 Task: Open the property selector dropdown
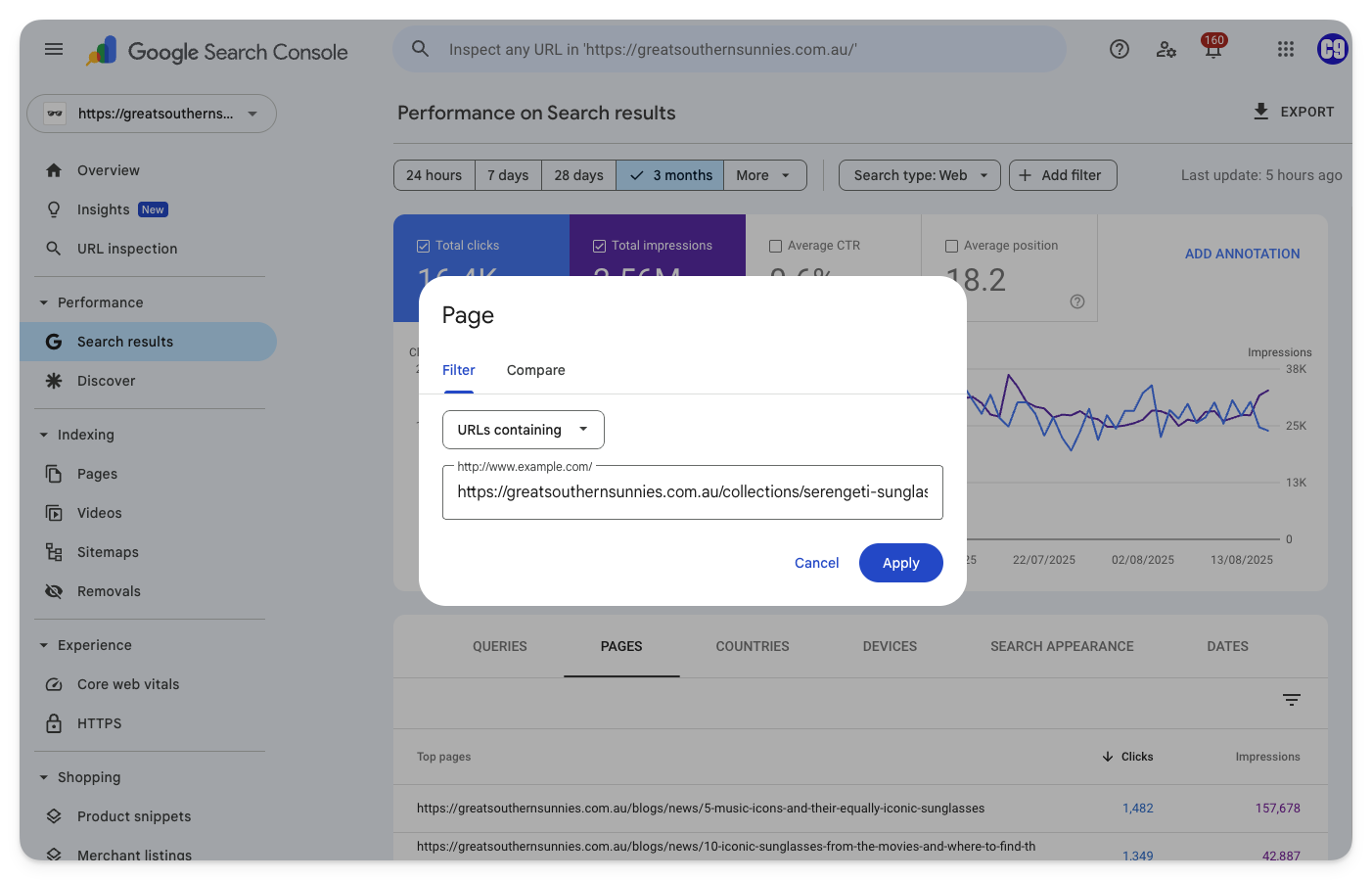pos(152,114)
